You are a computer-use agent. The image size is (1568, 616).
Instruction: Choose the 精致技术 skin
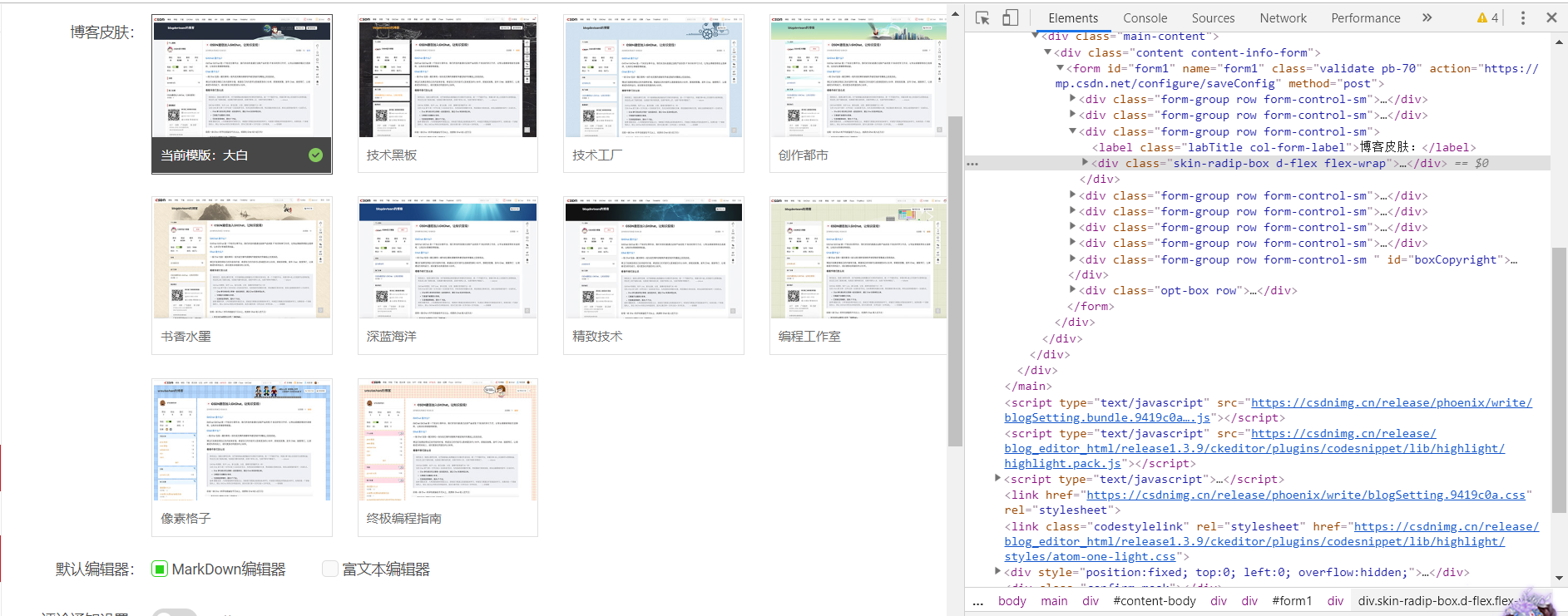coord(654,275)
